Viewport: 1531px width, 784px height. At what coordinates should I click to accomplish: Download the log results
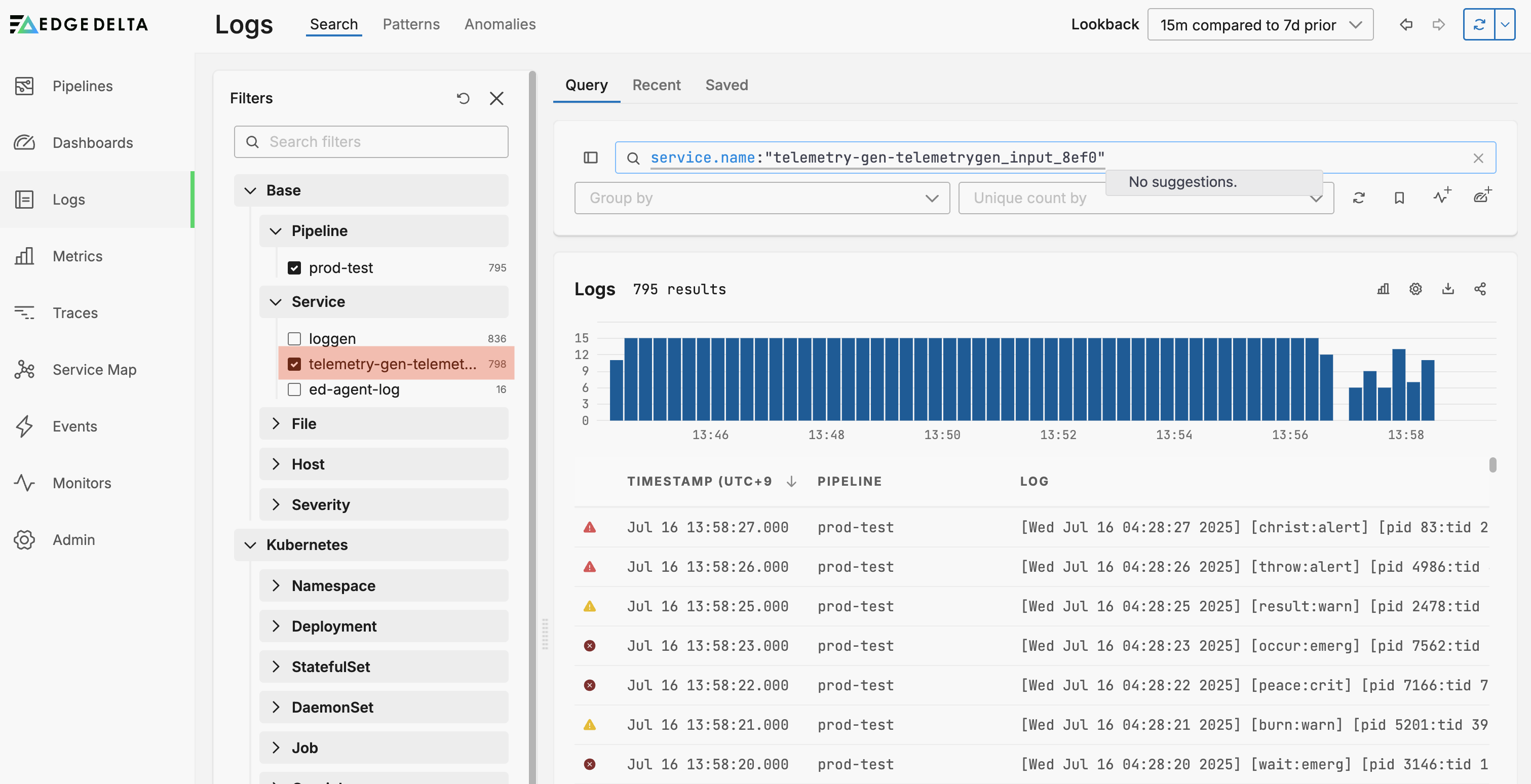1448,289
